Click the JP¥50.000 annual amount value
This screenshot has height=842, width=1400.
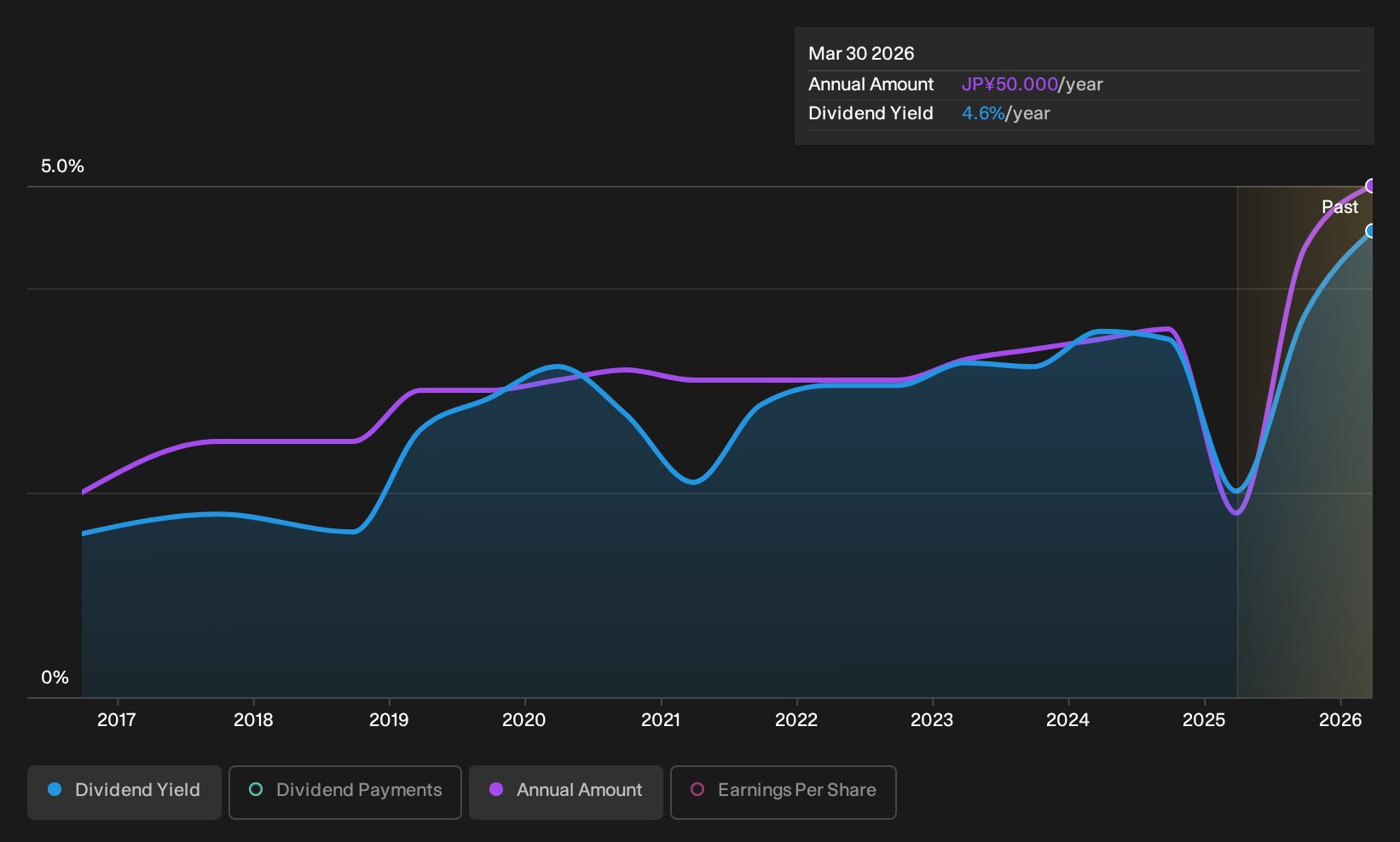click(1010, 84)
